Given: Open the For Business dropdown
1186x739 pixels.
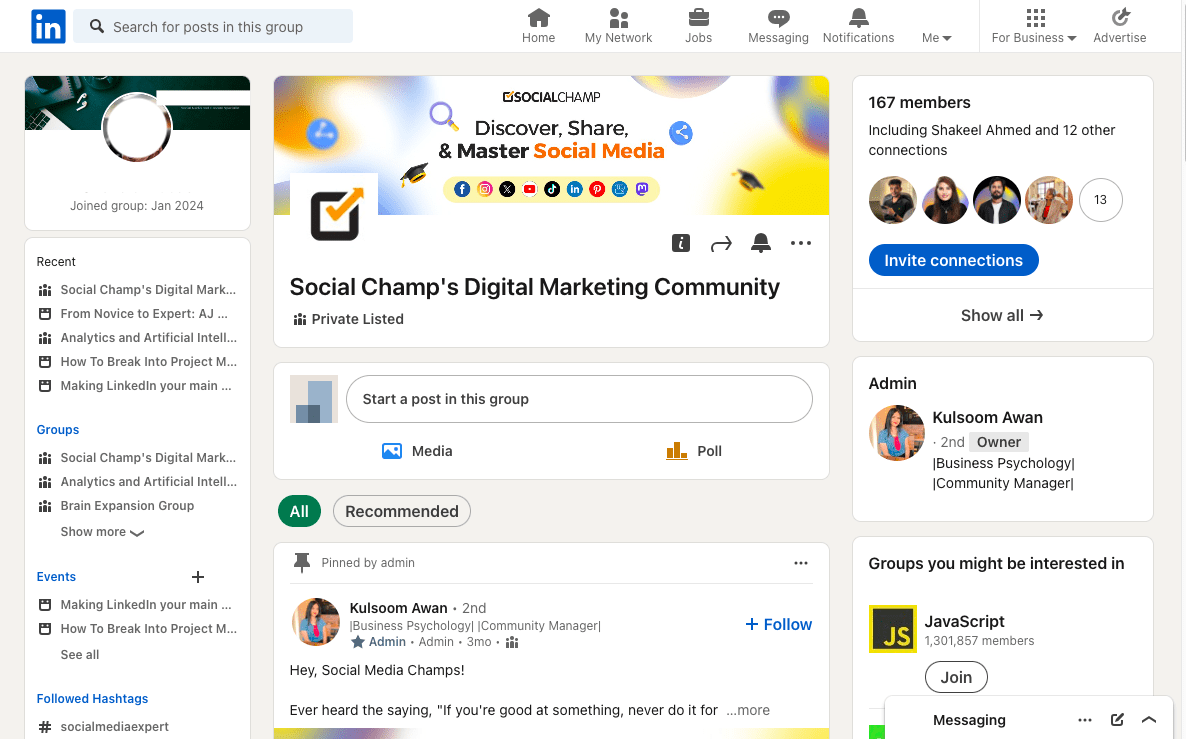Looking at the screenshot, I should pos(1032,25).
